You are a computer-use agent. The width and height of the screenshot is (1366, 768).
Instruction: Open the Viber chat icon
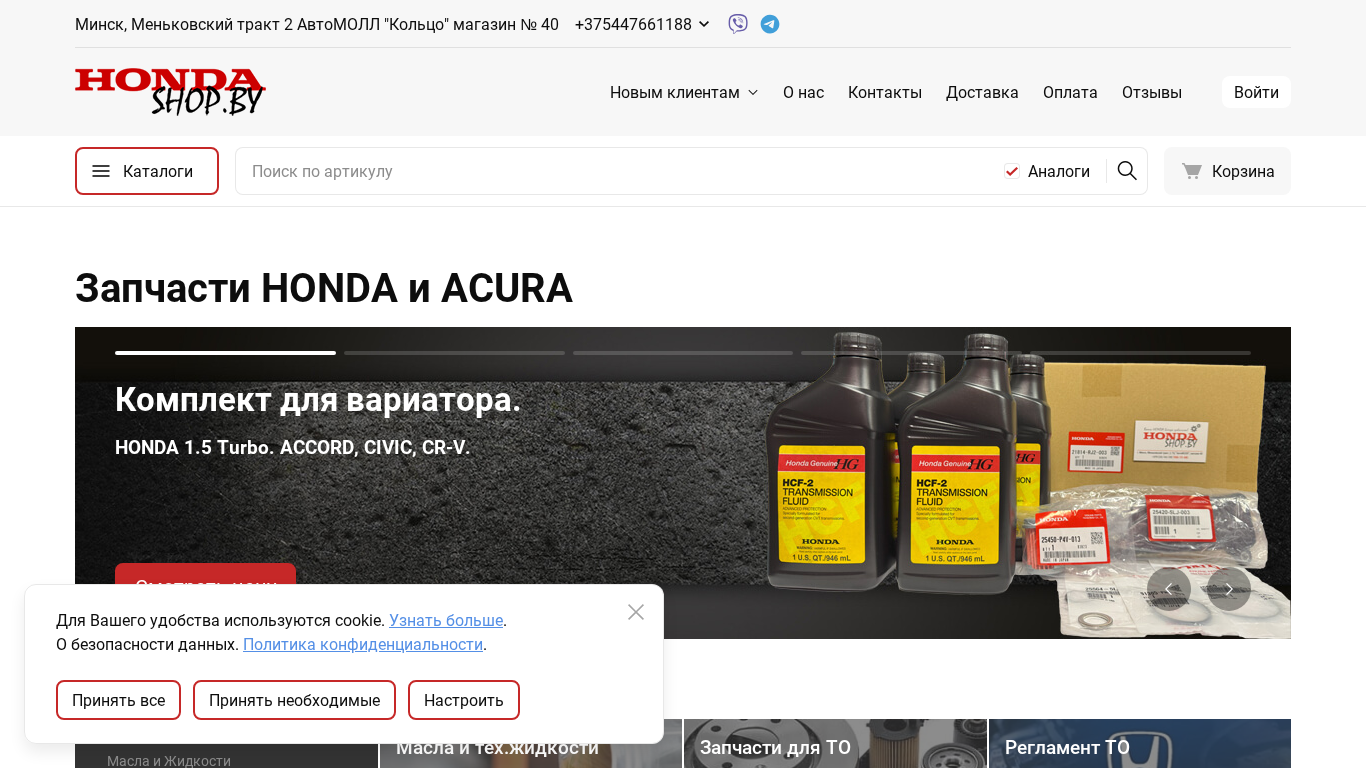[x=738, y=24]
